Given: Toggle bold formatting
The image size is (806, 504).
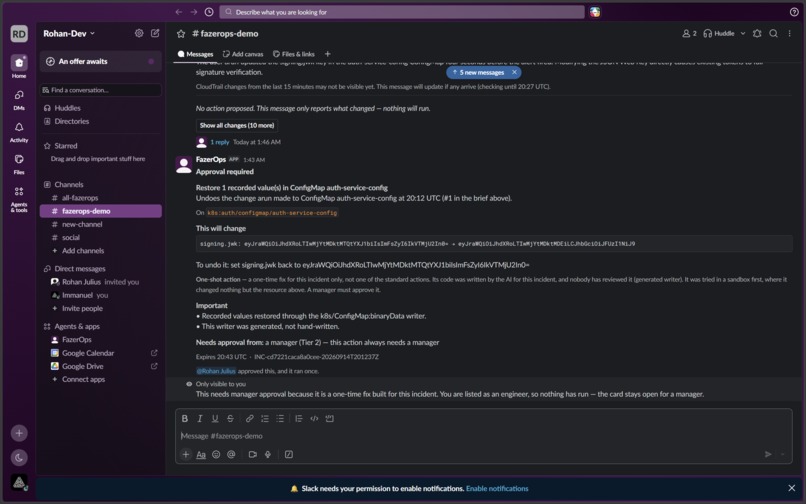Looking at the screenshot, I should [185, 419].
